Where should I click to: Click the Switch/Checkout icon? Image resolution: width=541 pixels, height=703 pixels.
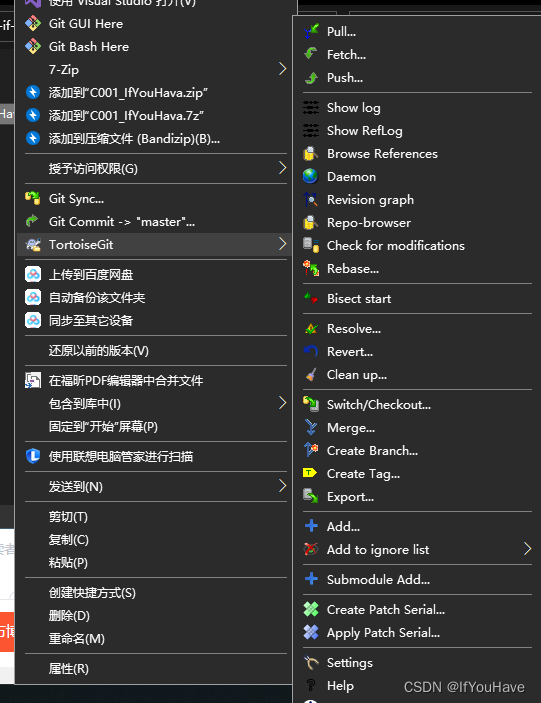(311, 404)
